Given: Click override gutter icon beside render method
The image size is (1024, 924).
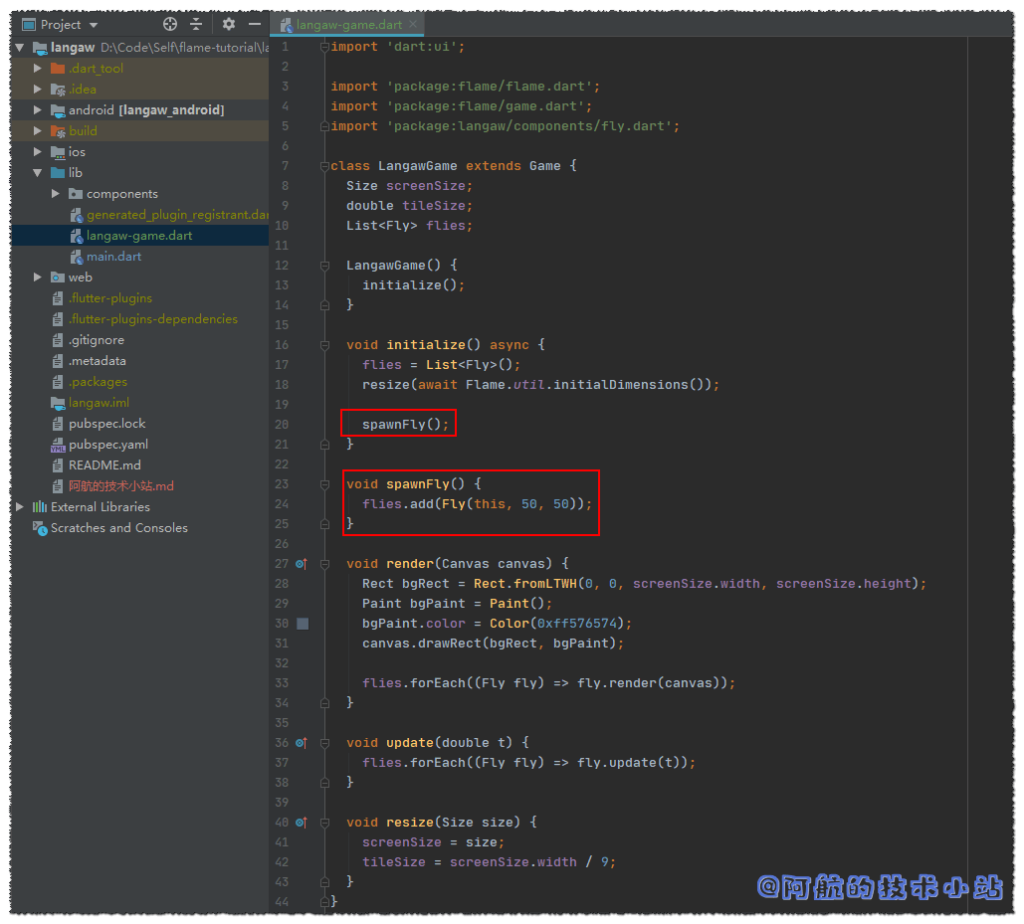Looking at the screenshot, I should pos(301,564).
